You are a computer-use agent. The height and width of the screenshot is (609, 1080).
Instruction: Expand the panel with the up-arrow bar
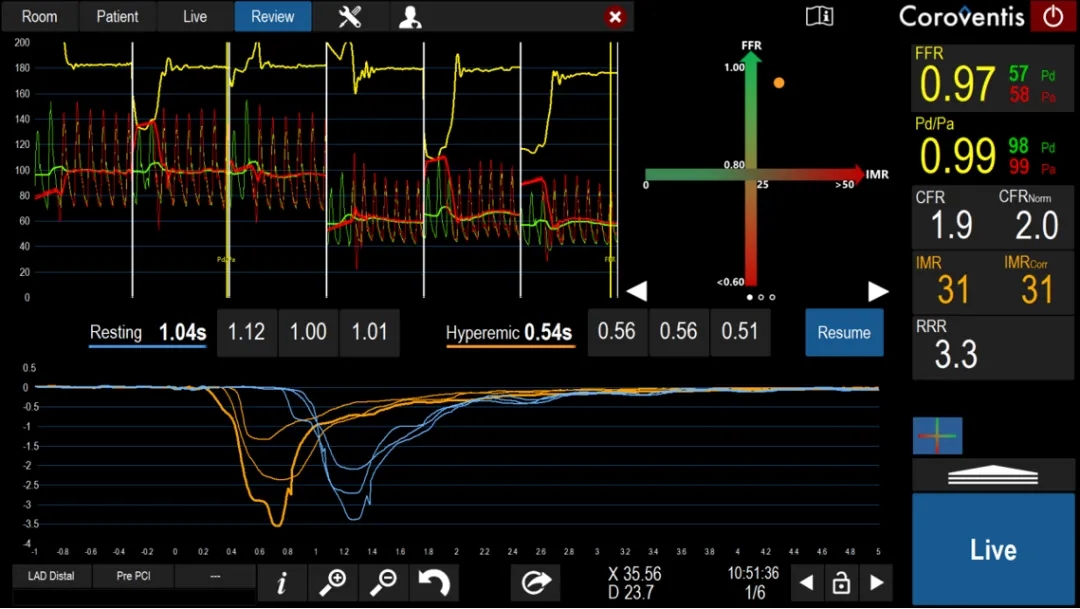(x=992, y=475)
